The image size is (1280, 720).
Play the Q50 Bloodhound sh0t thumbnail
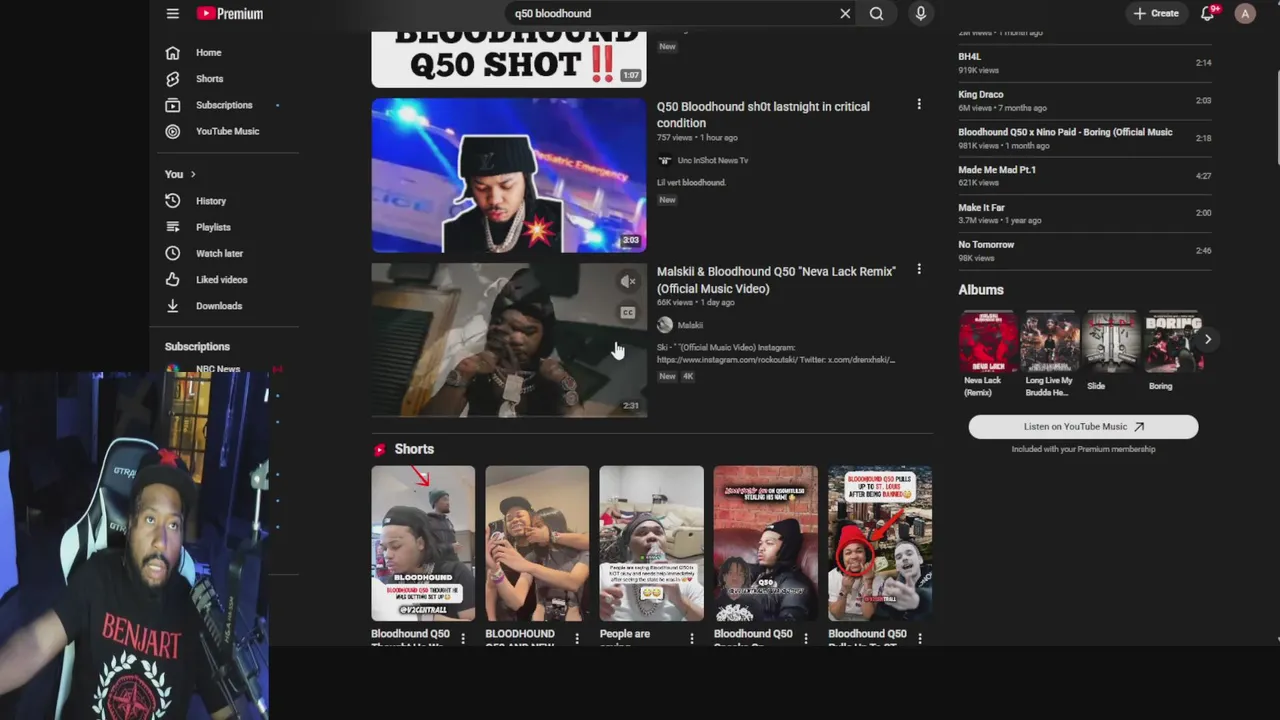509,175
